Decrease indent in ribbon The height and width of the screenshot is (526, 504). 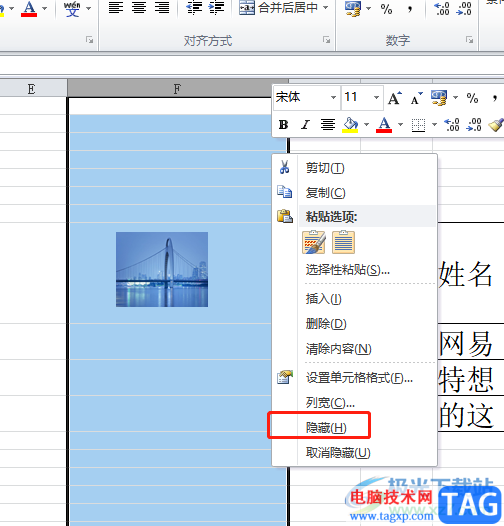pos(194,8)
